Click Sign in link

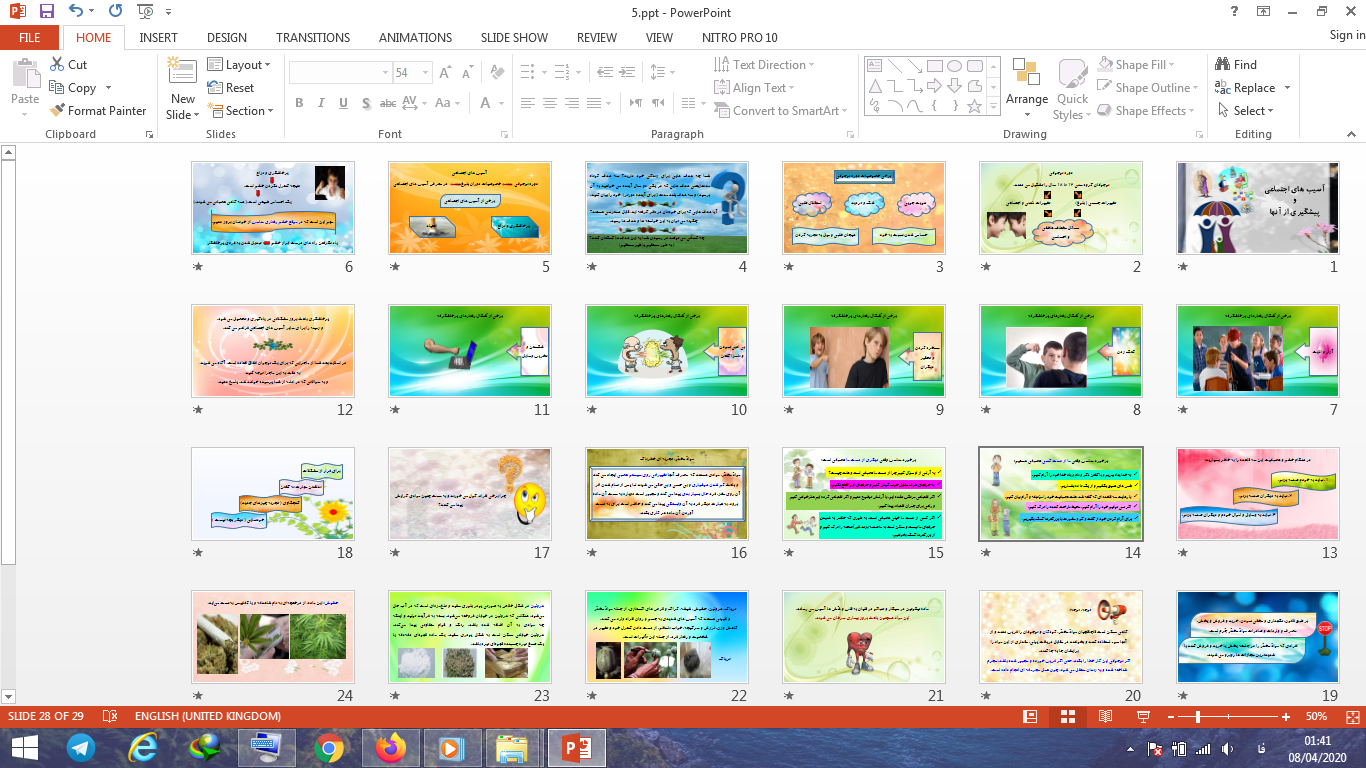(1346, 35)
